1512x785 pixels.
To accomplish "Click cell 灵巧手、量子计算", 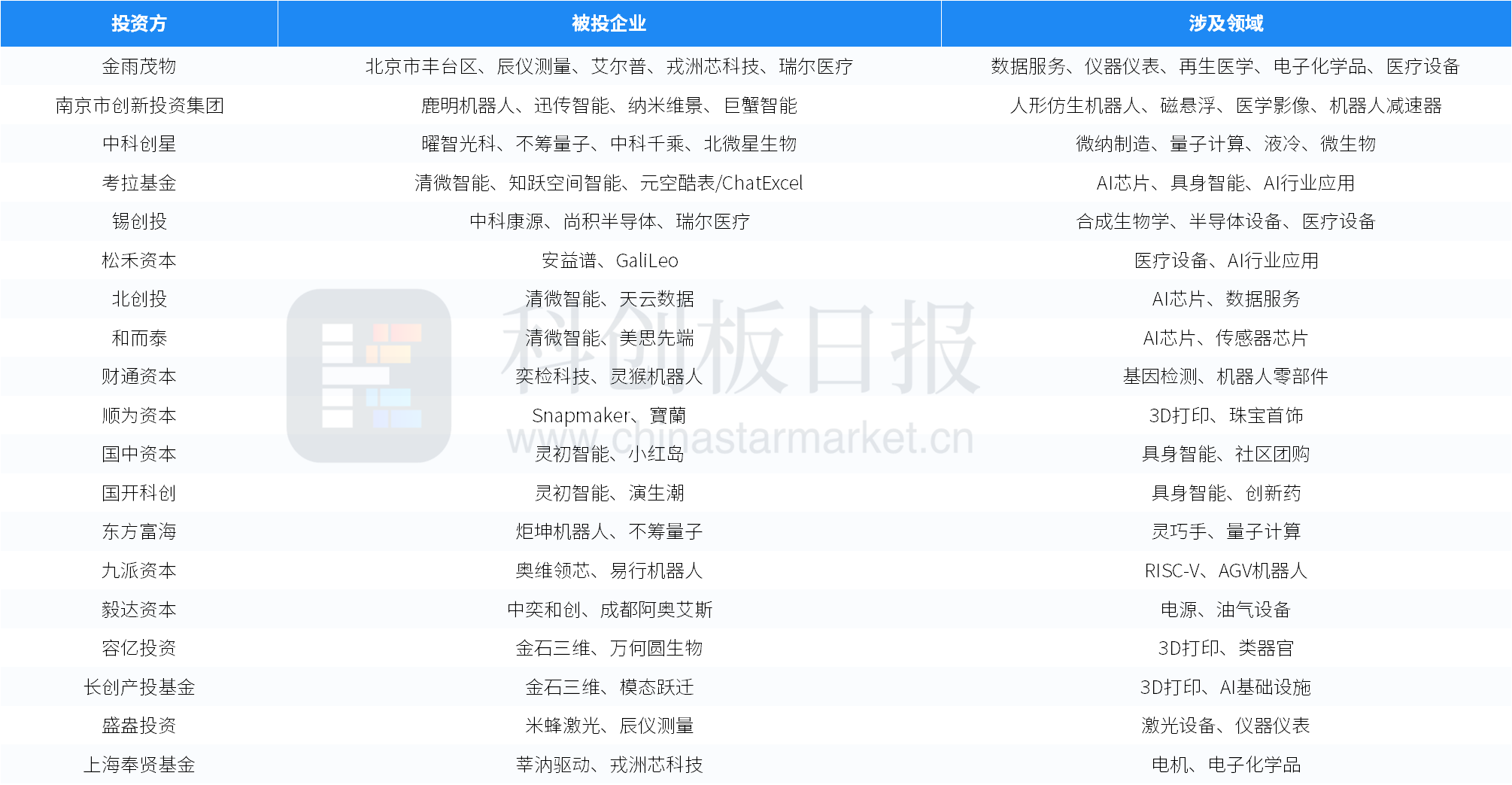I will (x=1226, y=531).
